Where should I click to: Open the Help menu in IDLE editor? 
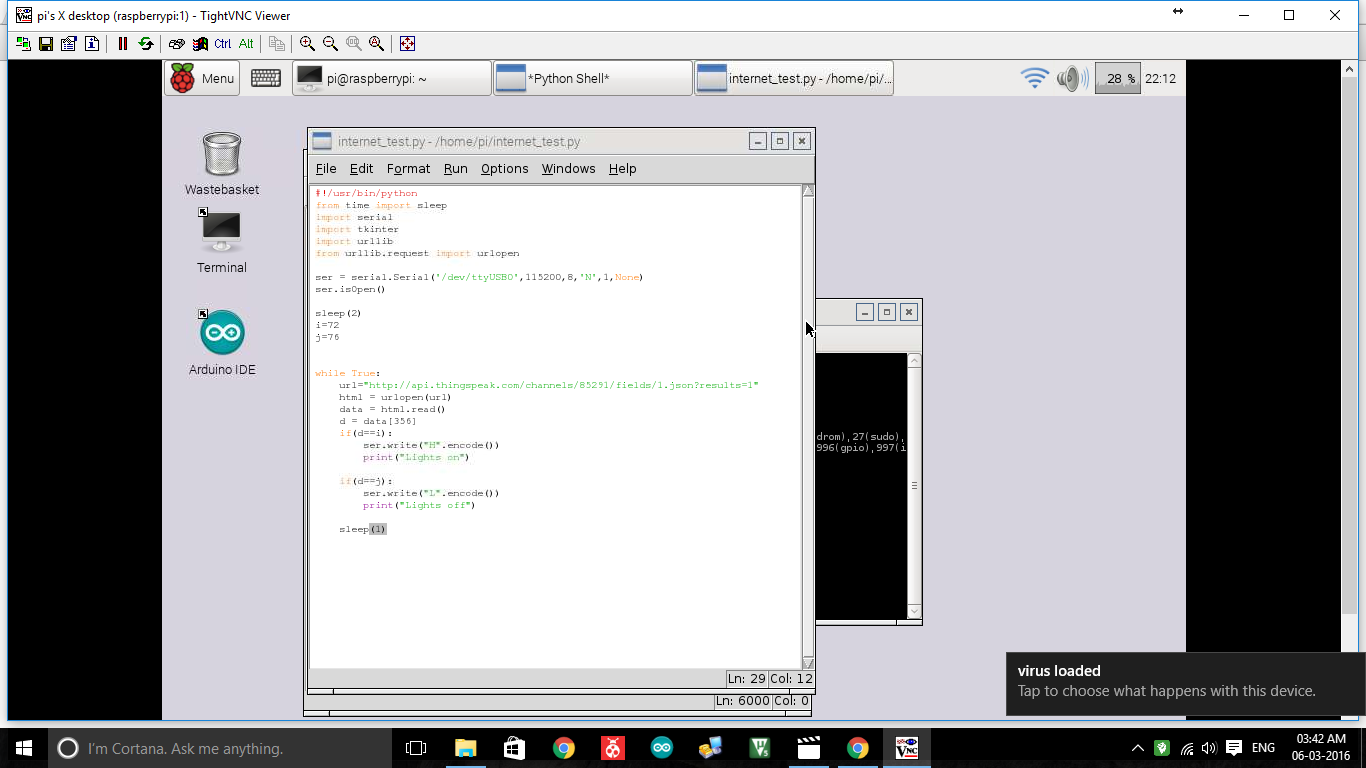pos(622,169)
